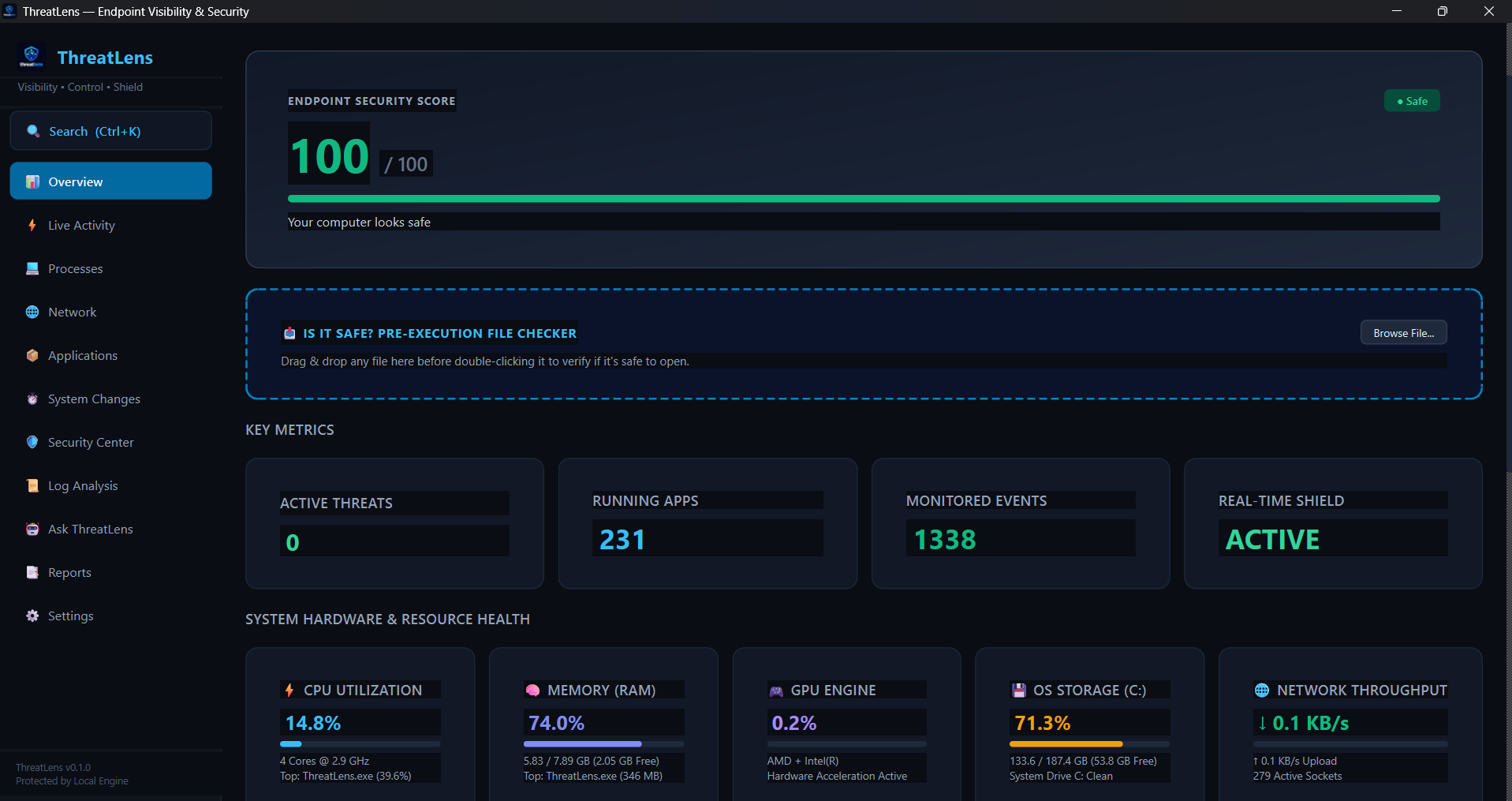Viewport: 1512px width, 801px height.
Task: Click the Safe status badge
Action: [x=1412, y=101]
